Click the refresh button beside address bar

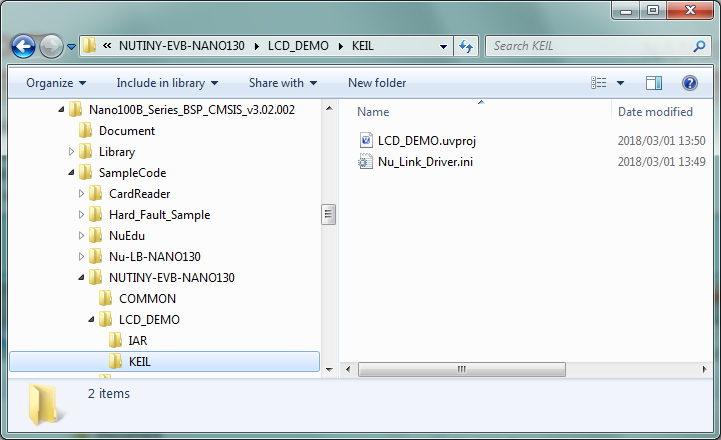[466, 46]
